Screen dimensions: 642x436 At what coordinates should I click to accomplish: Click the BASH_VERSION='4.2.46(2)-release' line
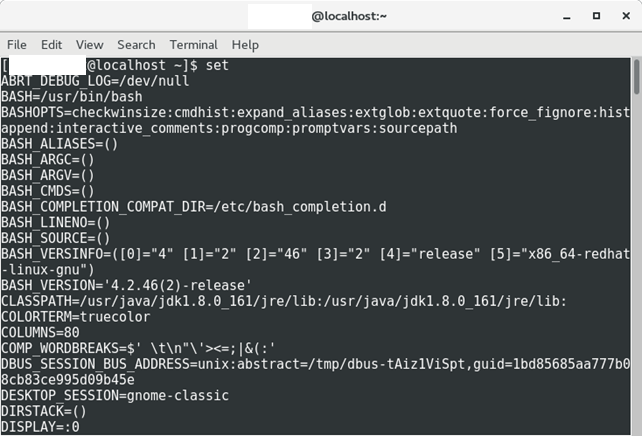[127, 285]
